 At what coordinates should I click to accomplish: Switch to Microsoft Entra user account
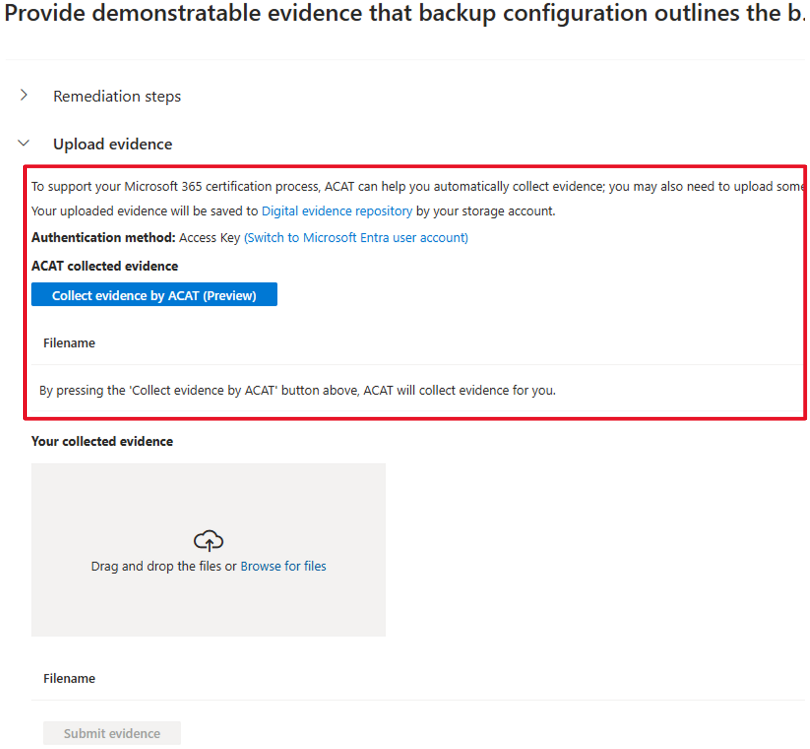tap(356, 238)
